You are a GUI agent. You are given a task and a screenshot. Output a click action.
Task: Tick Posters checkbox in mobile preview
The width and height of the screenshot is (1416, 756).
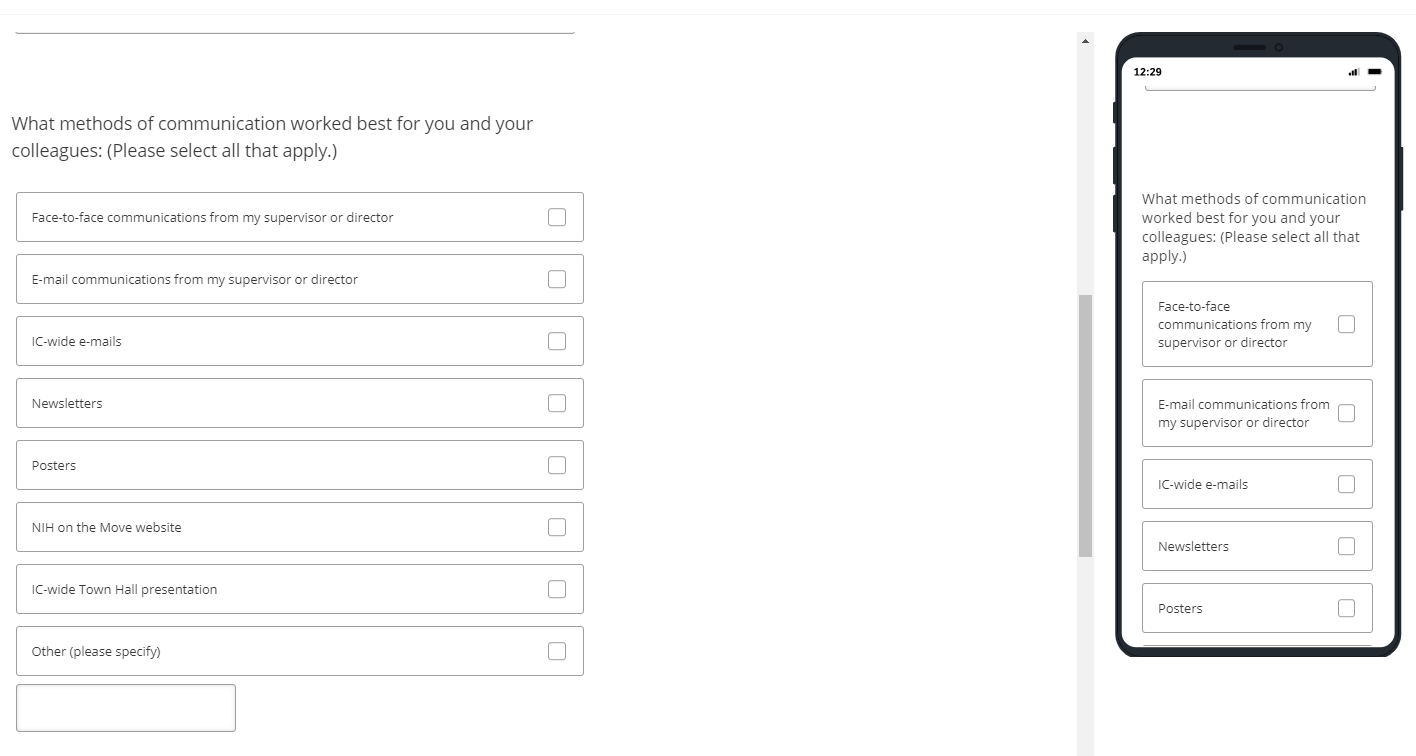coord(1346,608)
